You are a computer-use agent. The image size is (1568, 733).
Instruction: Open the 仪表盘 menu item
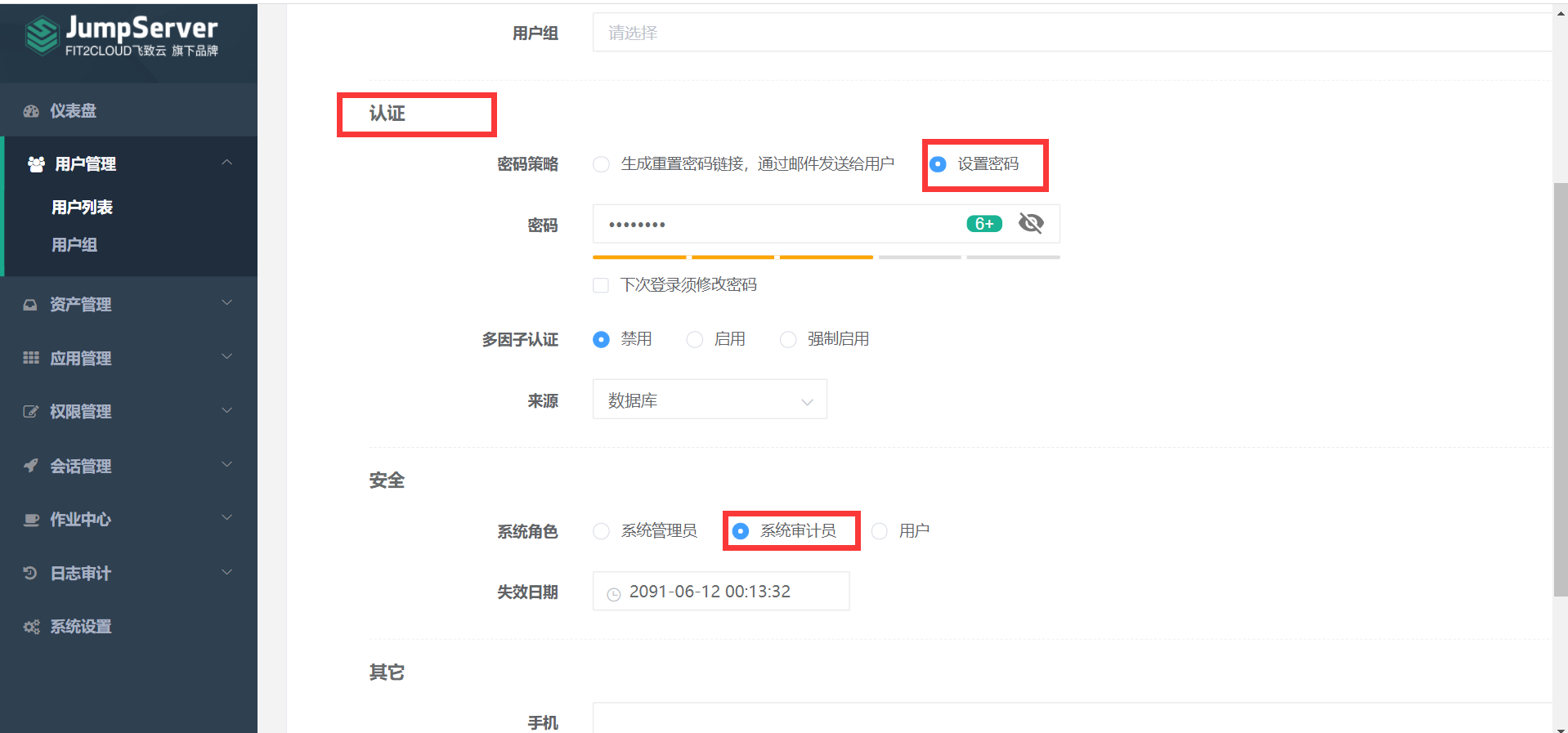tap(128, 110)
